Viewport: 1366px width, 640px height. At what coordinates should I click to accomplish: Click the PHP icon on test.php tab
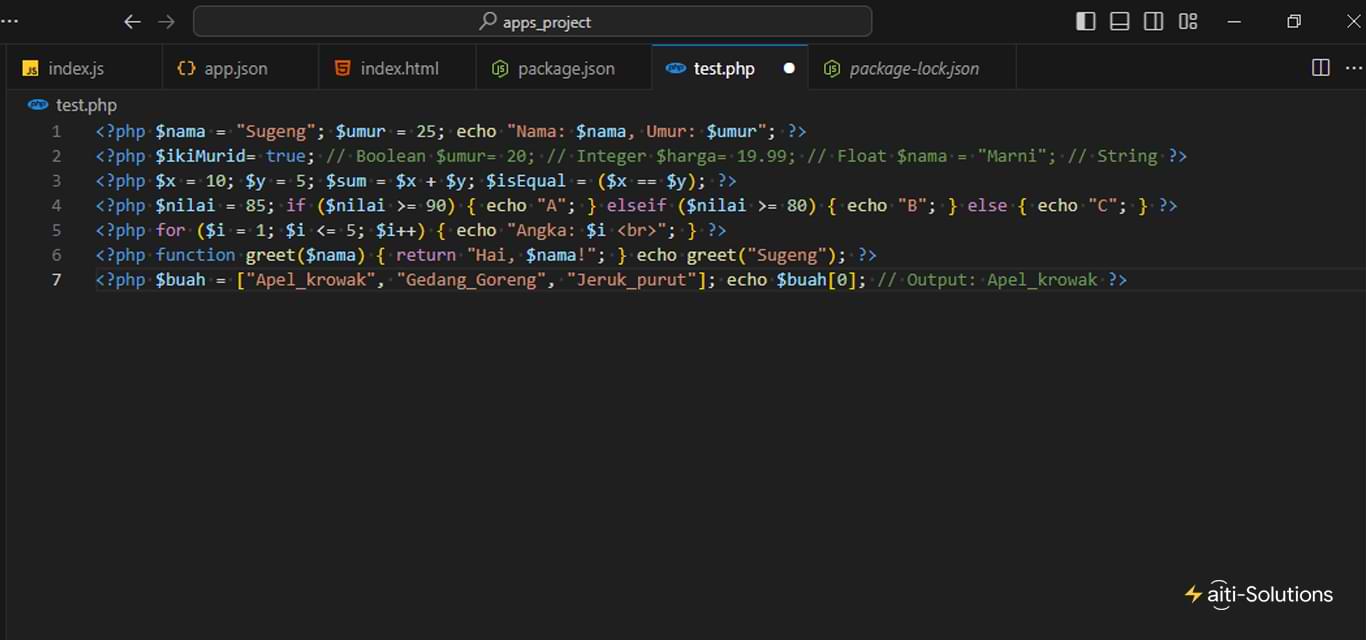pyautogui.click(x=676, y=68)
